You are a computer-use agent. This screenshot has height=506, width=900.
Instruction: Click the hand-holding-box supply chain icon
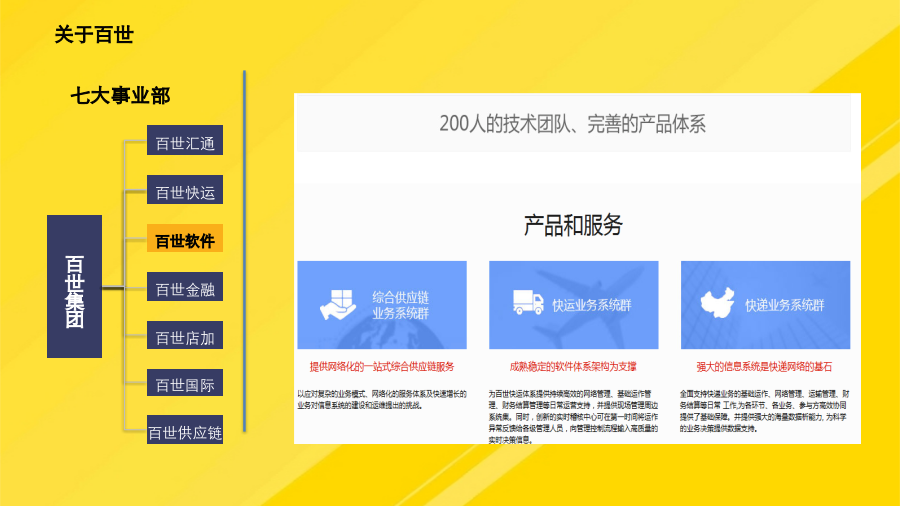tap(338, 305)
